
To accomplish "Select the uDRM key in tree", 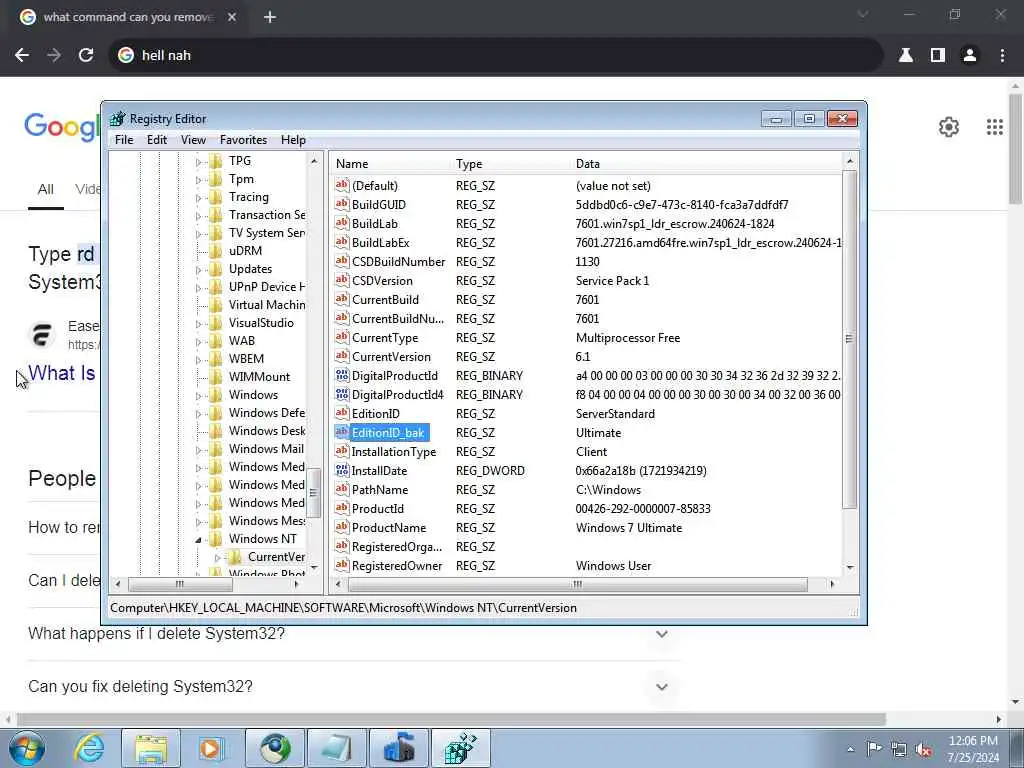I will (245, 251).
